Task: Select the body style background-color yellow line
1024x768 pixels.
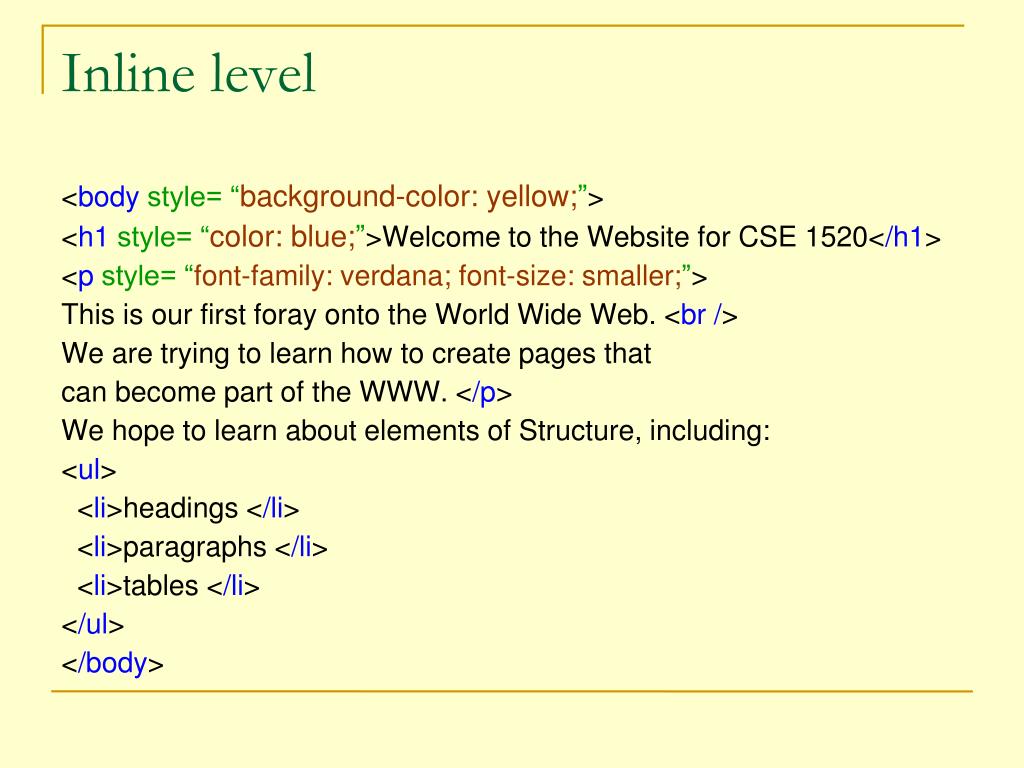Action: [x=332, y=197]
